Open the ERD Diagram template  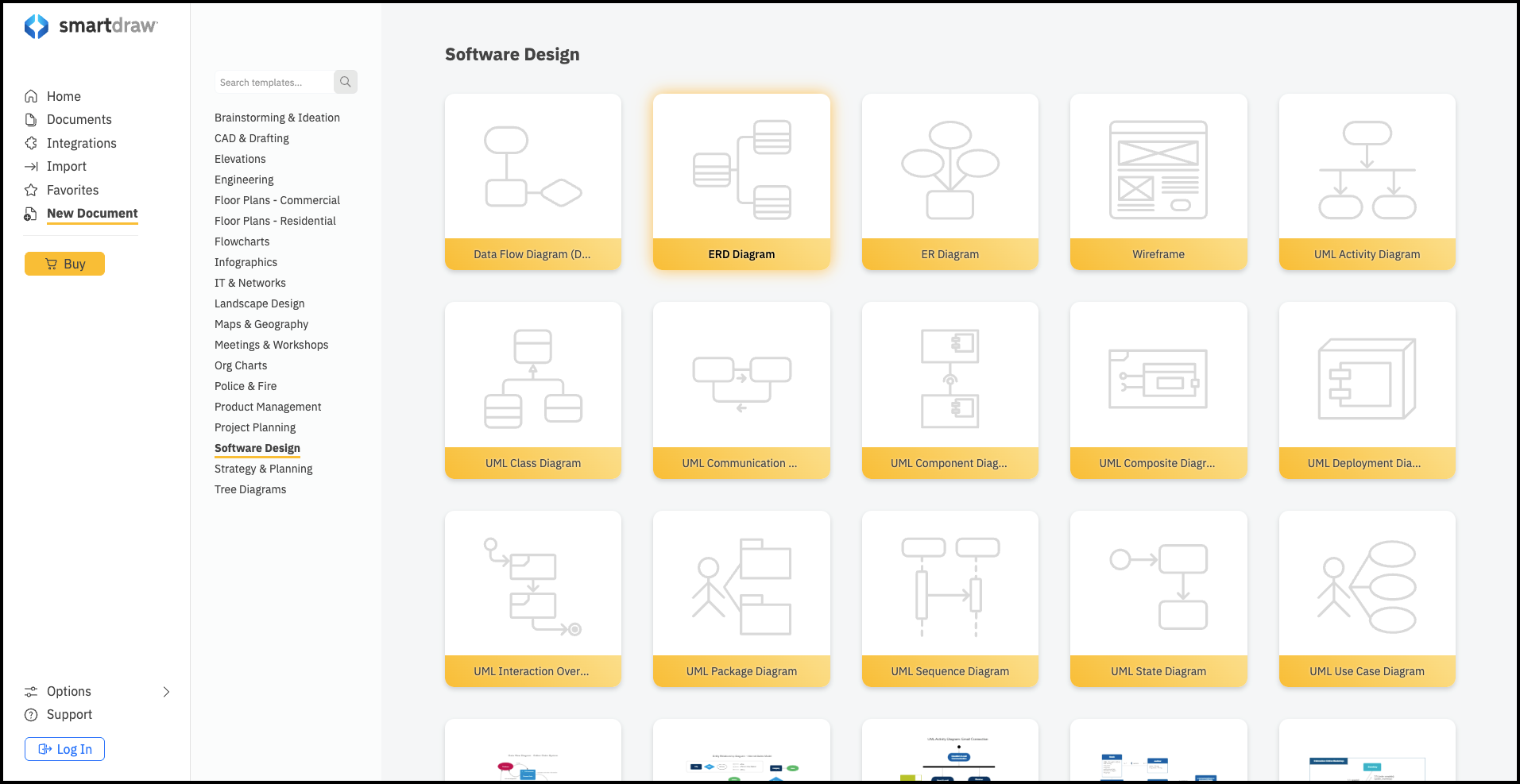pos(741,182)
